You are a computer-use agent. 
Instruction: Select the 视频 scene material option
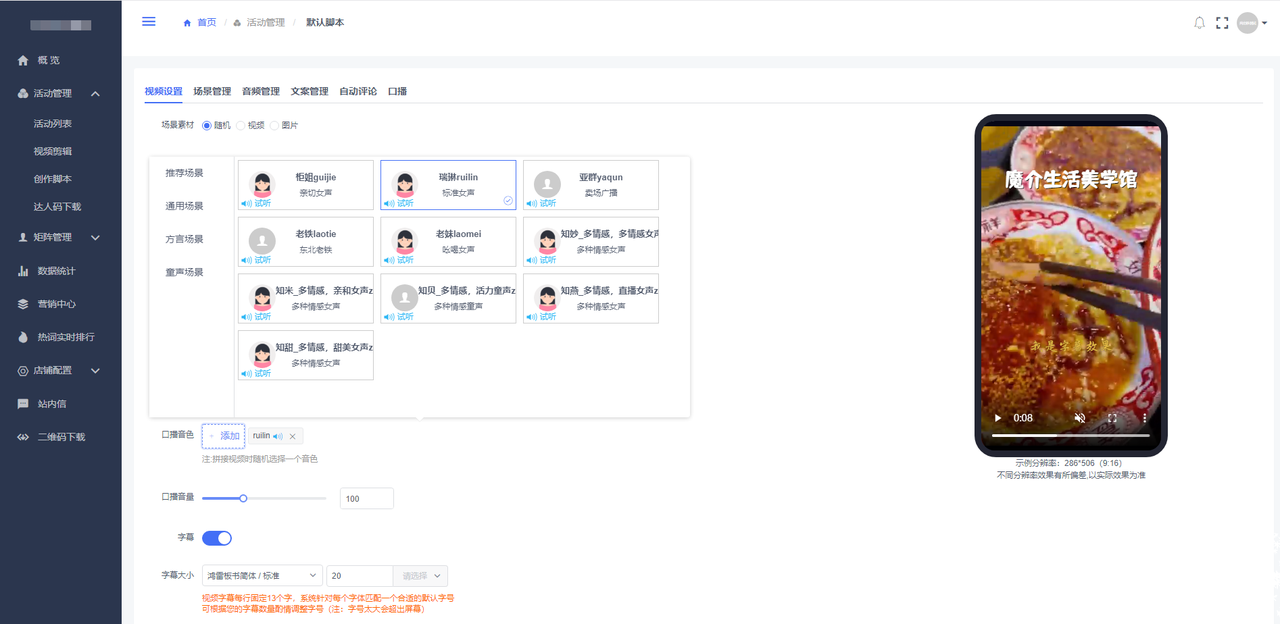240,126
